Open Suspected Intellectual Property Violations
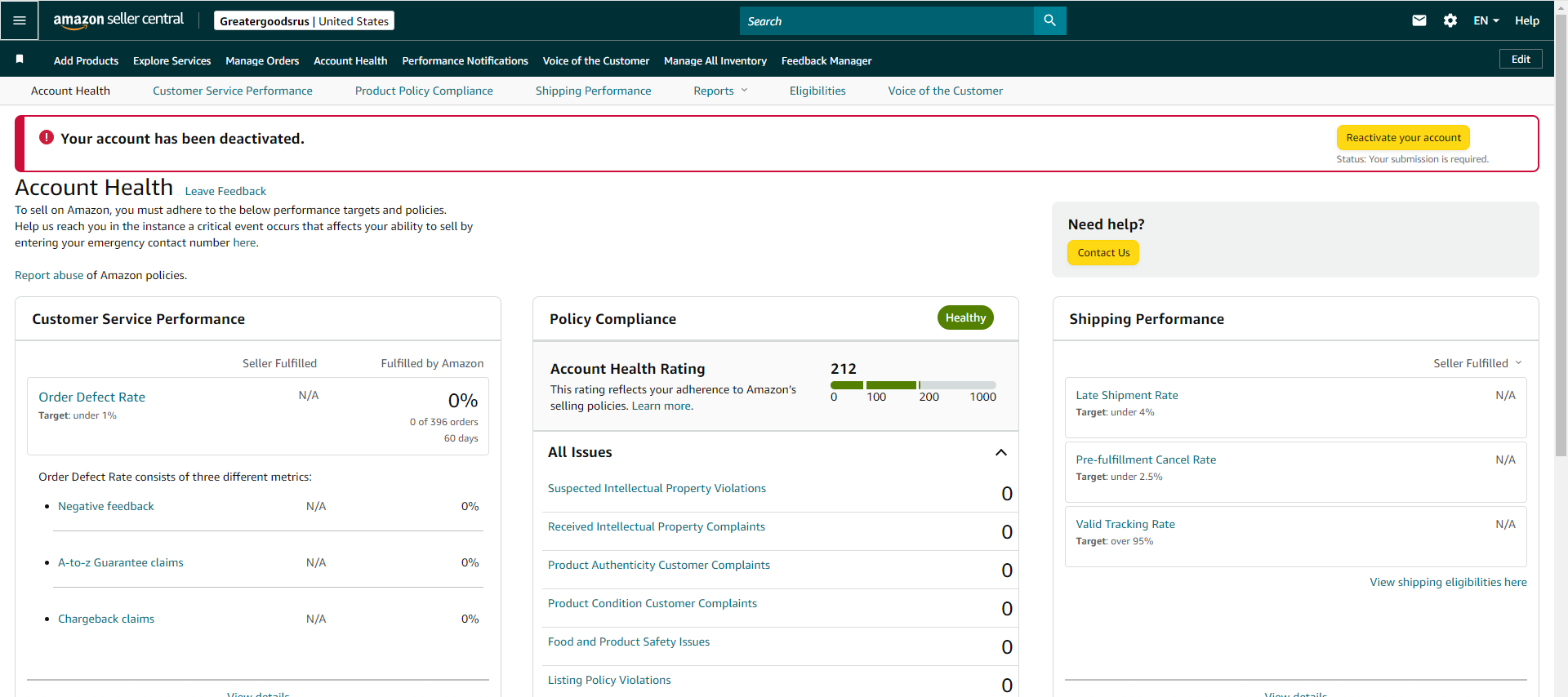The height and width of the screenshot is (697, 1568). 657,488
